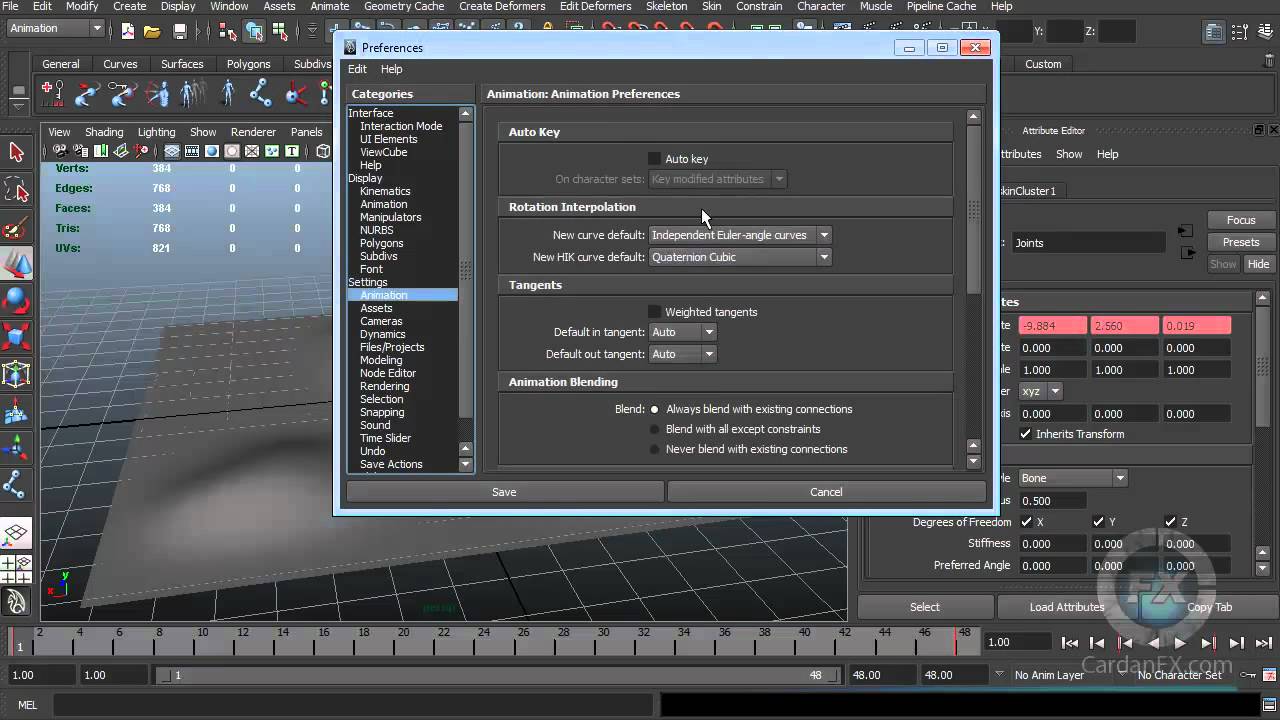This screenshot has width=1280, height=720.
Task: Open the Skeleton menu in main menu bar
Action: click(666, 6)
